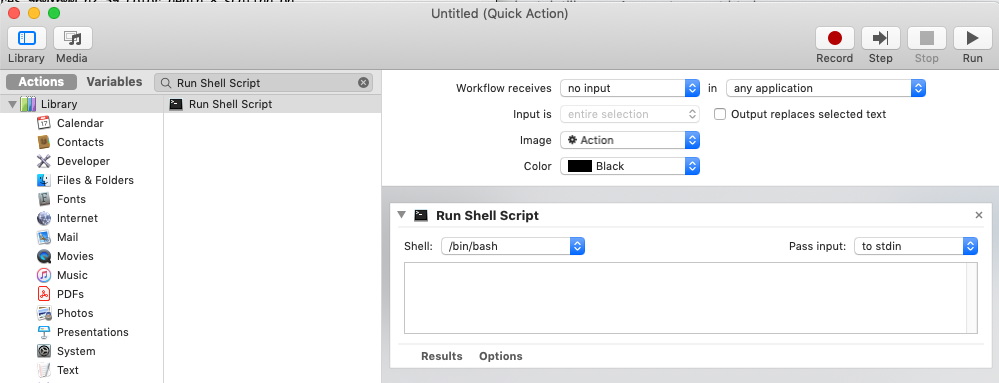Click the Untitled (Quick Action) window title
Viewport: 999px width, 383px height.
[x=500, y=13]
